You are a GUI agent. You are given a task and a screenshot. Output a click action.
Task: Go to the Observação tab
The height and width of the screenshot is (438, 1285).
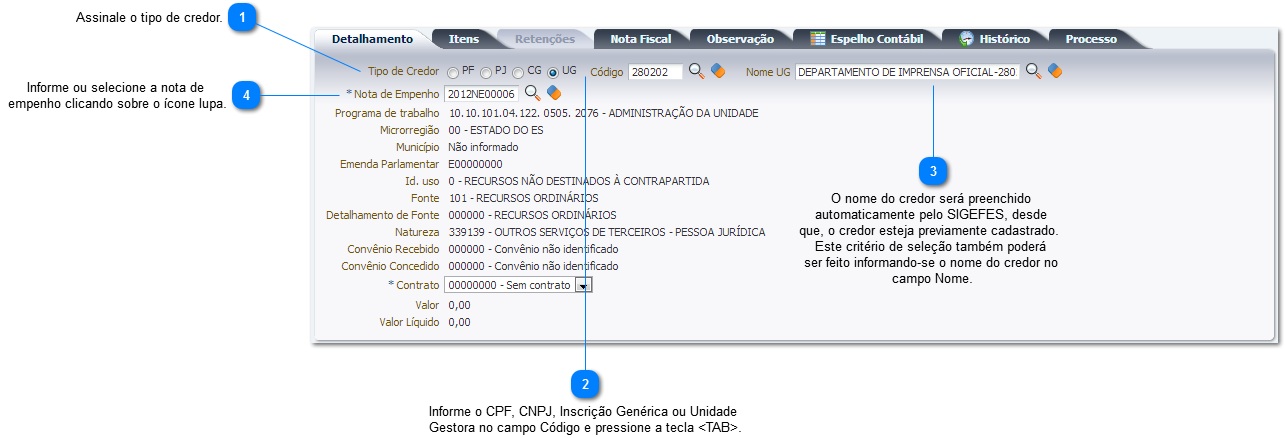(740, 39)
